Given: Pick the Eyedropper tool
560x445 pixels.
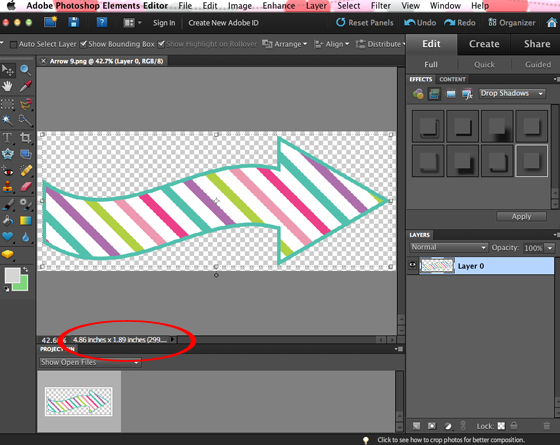Looking at the screenshot, I should [25, 86].
